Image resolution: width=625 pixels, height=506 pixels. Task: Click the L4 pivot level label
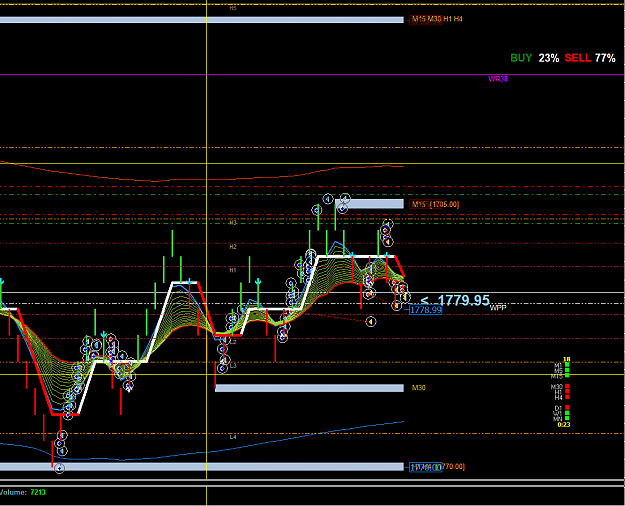tap(233, 437)
